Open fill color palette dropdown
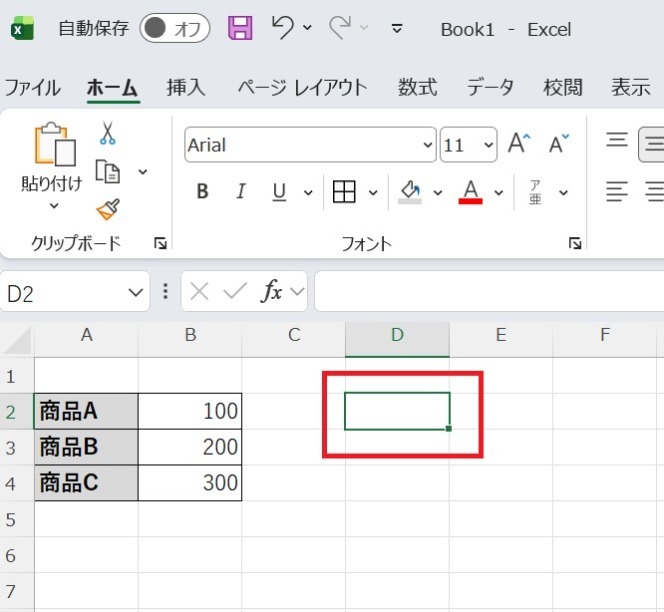Image resolution: width=664 pixels, height=612 pixels. click(438, 193)
